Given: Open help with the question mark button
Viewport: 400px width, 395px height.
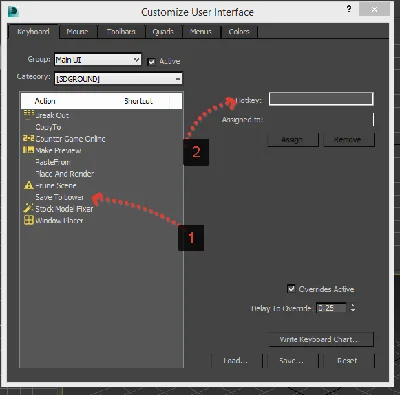Looking at the screenshot, I should point(349,9).
